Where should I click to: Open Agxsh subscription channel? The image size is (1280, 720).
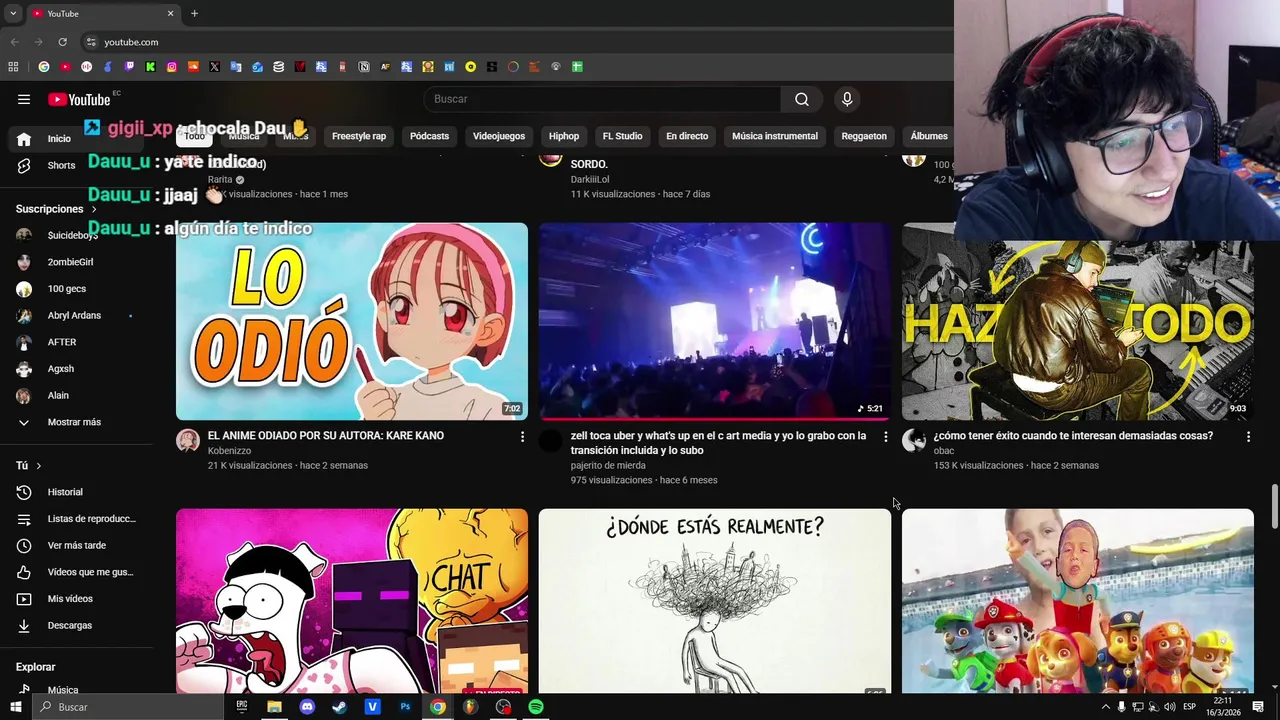pyautogui.click(x=74, y=369)
